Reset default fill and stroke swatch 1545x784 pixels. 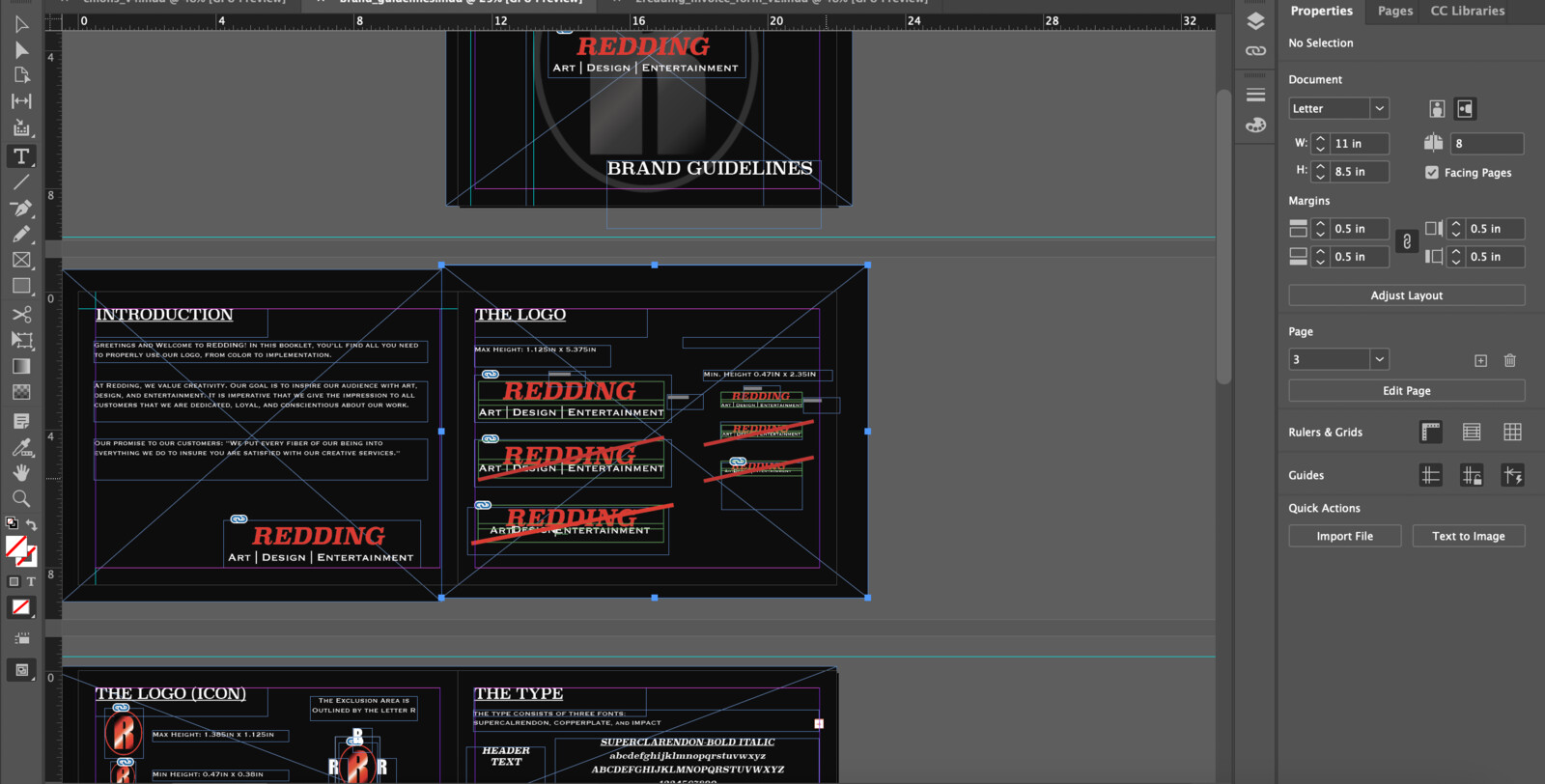click(12, 523)
